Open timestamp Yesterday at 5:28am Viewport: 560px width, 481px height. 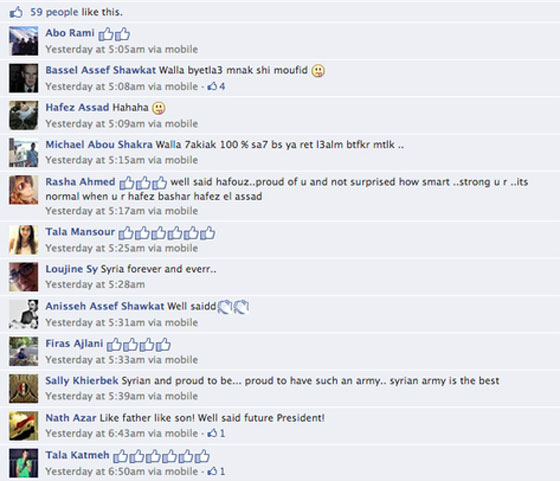click(95, 285)
